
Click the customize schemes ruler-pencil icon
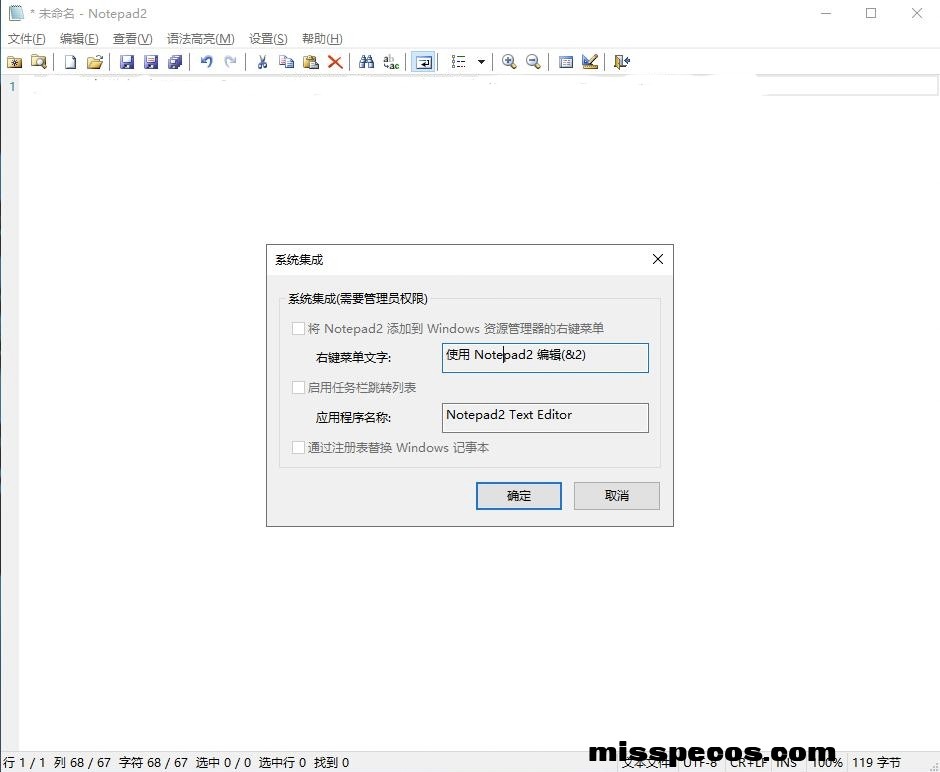[590, 62]
